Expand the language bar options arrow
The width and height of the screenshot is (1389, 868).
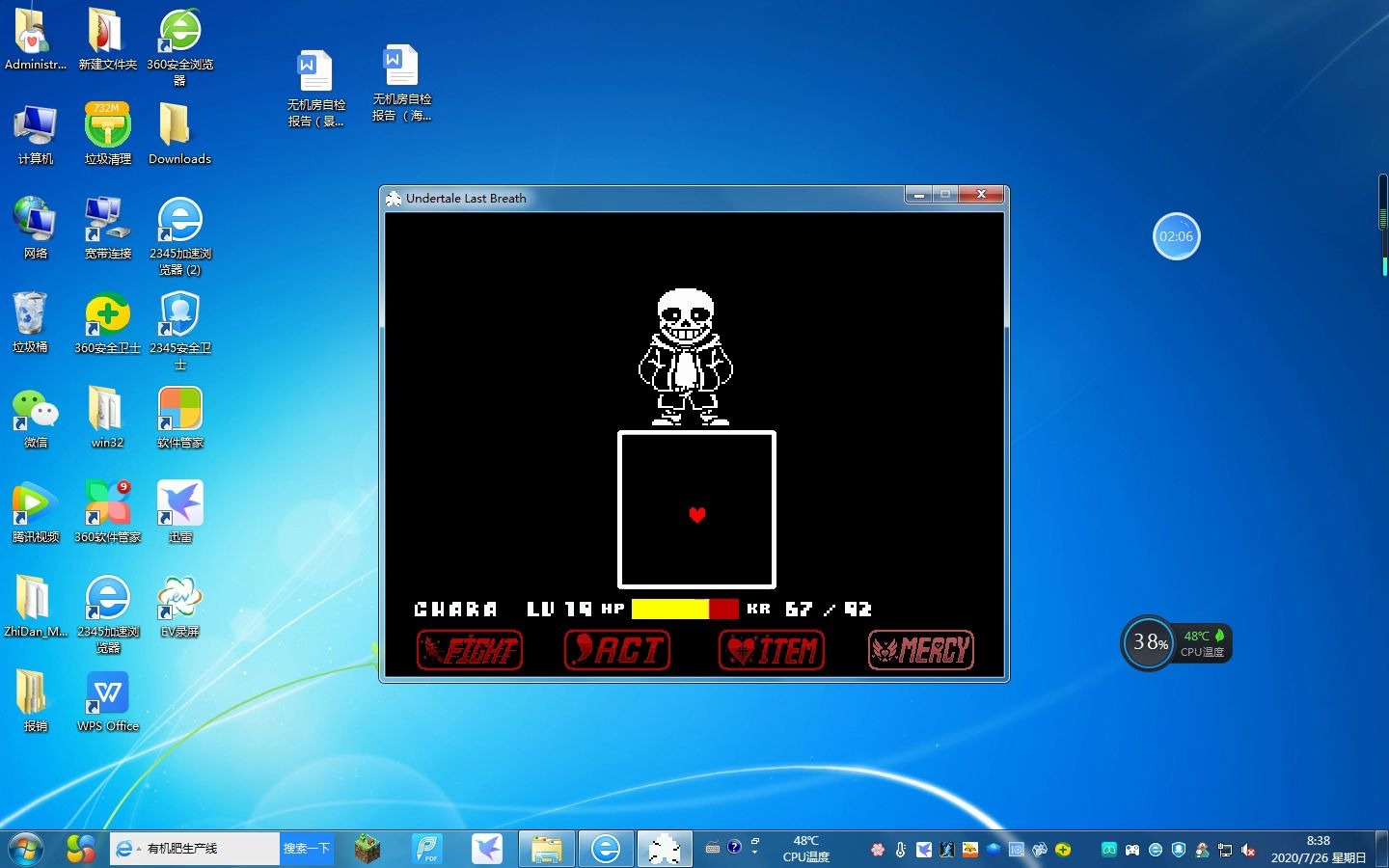click(x=755, y=852)
